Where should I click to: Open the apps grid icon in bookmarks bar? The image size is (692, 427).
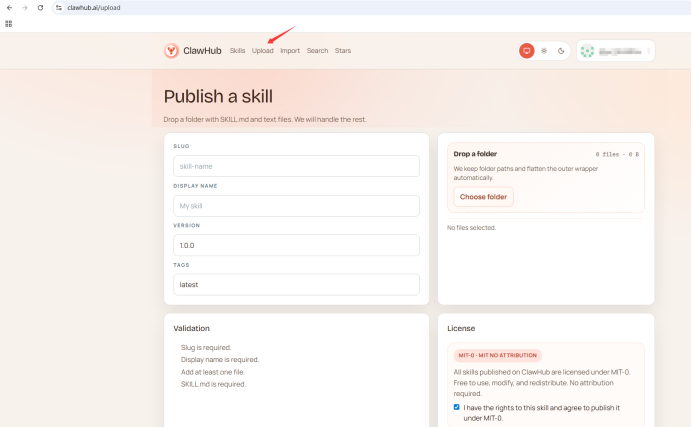(8, 24)
